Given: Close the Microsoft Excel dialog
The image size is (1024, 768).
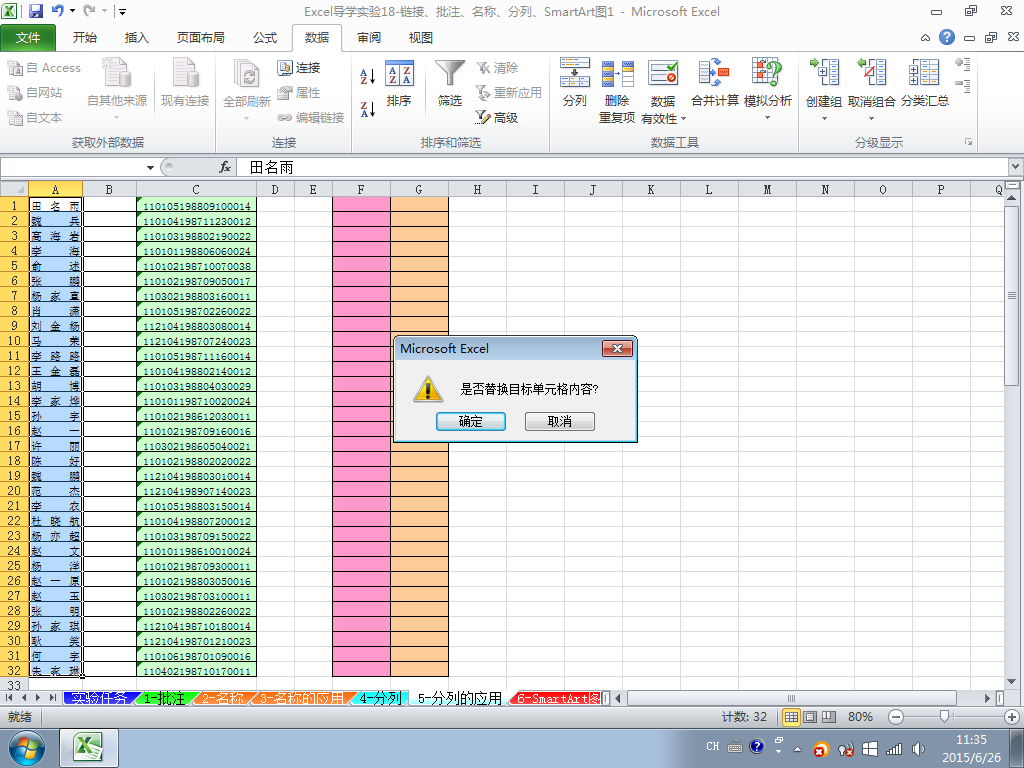Looking at the screenshot, I should tap(617, 348).
